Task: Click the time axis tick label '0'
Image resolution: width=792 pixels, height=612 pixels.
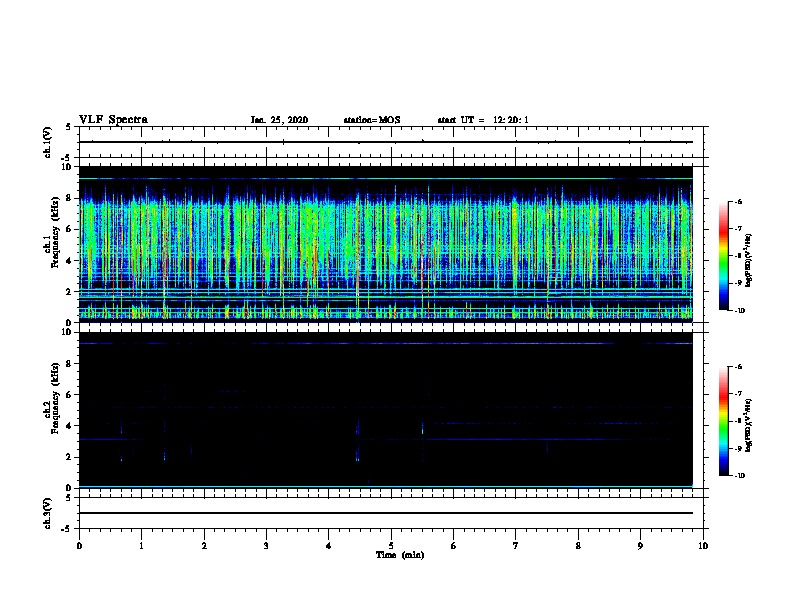Action: 79,545
